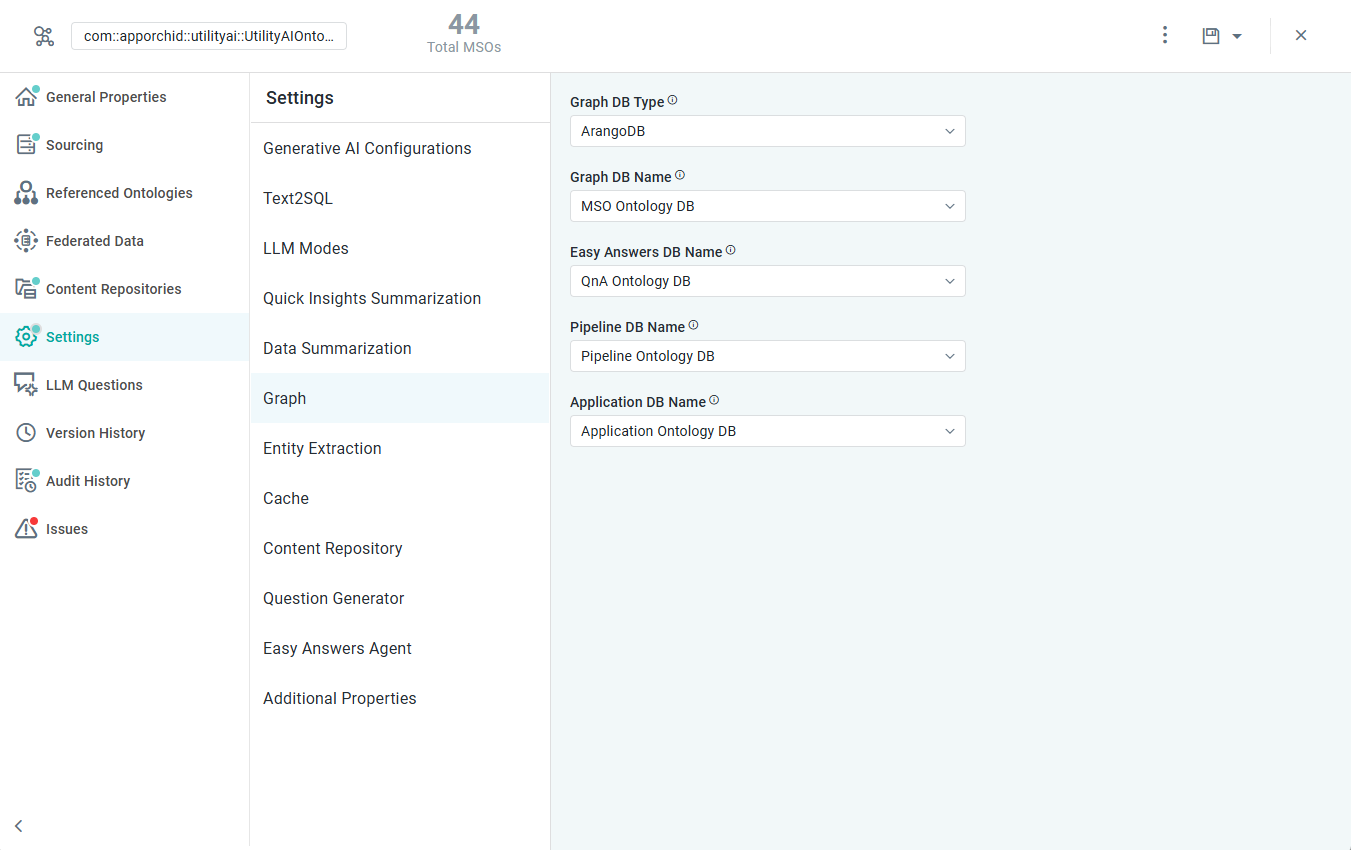
Task: Open the Easy Answers DB Name dropdown
Action: point(768,281)
